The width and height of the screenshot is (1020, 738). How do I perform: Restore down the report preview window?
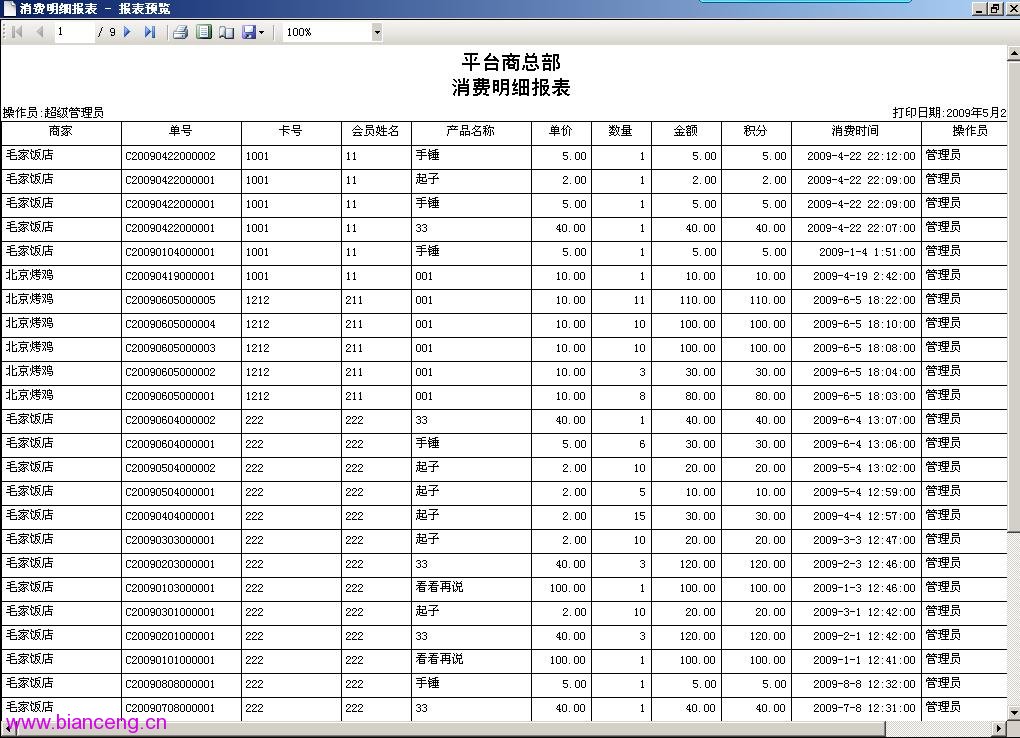coord(995,8)
